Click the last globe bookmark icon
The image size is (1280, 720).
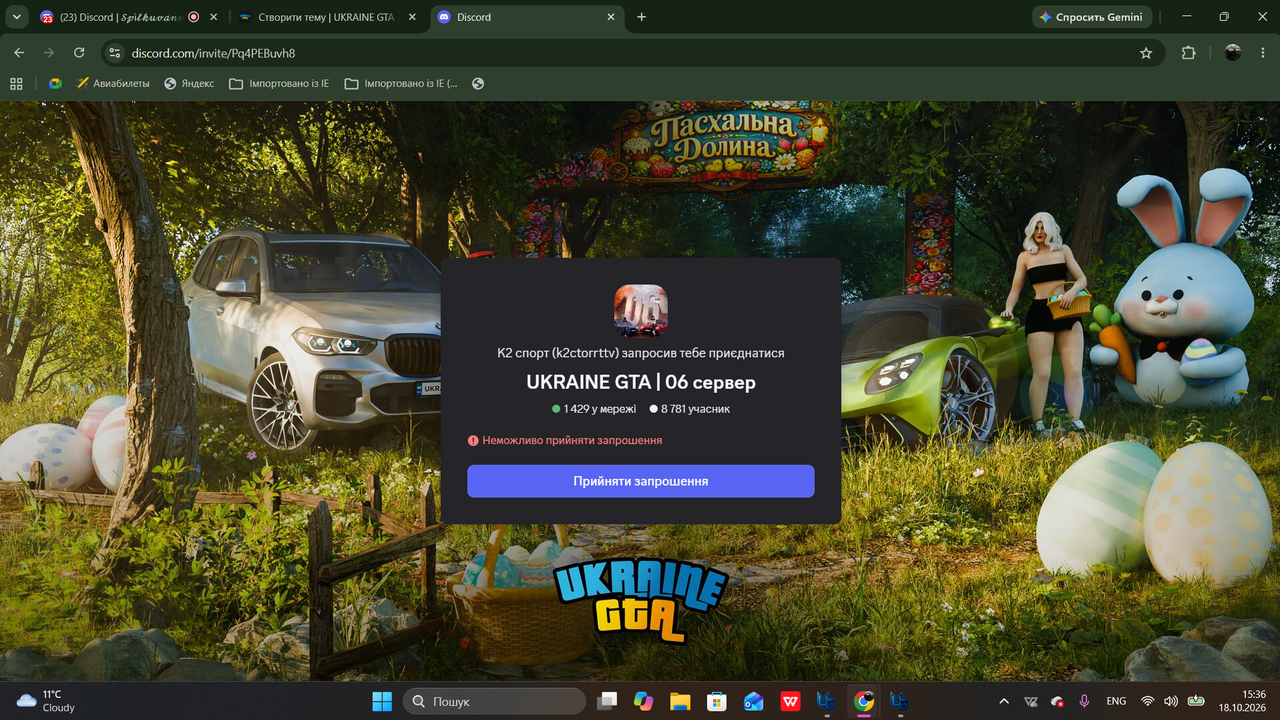478,84
